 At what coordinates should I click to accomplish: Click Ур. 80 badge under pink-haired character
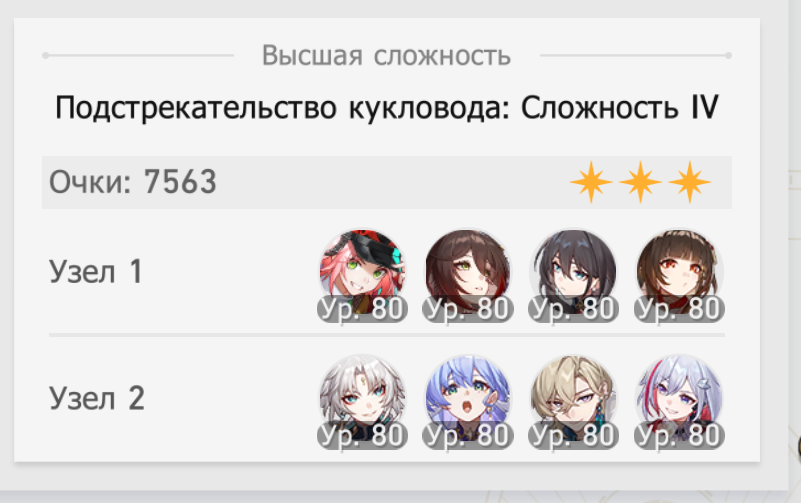click(x=362, y=308)
